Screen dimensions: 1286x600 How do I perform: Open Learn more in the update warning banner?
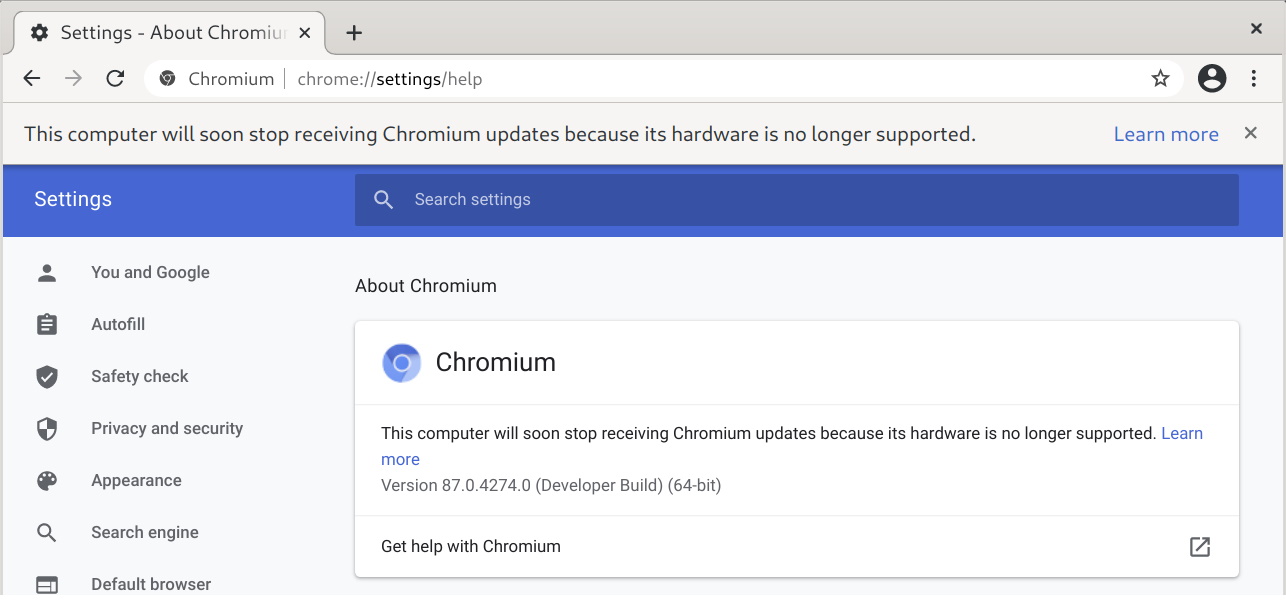(1166, 133)
